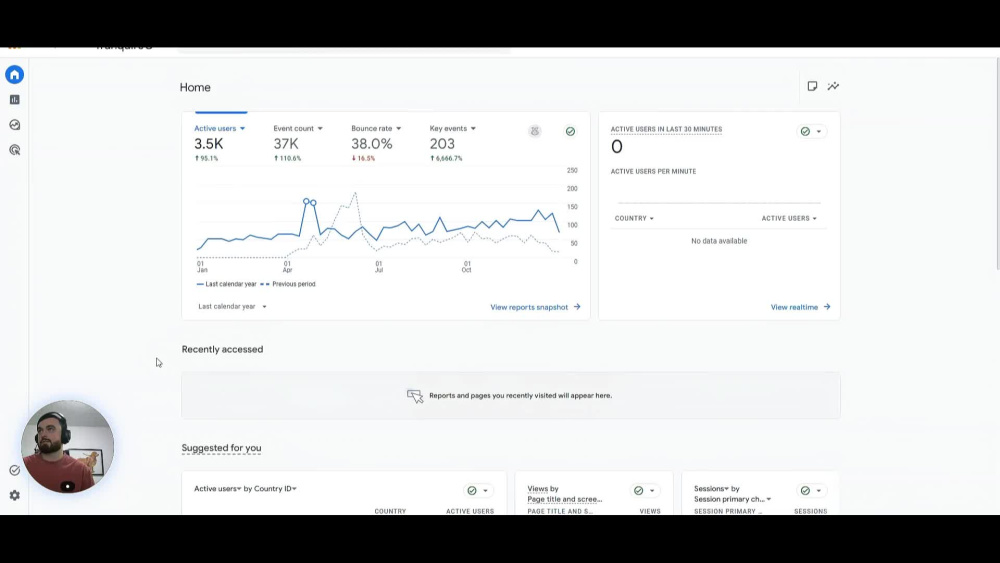Open the Explore icon in sidebar

tap(15, 125)
